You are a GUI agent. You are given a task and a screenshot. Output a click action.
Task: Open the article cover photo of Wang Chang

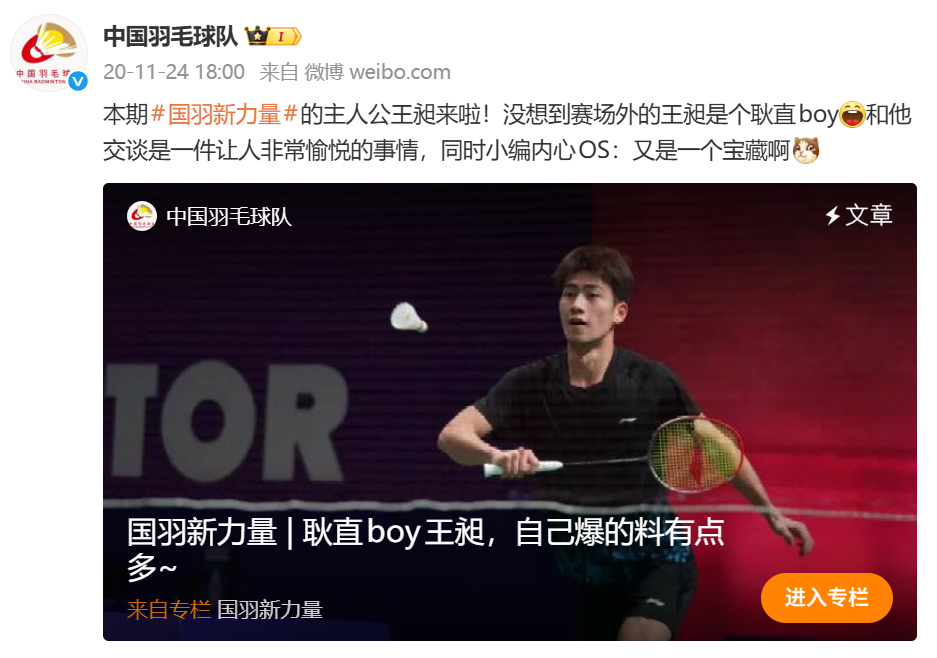click(510, 412)
